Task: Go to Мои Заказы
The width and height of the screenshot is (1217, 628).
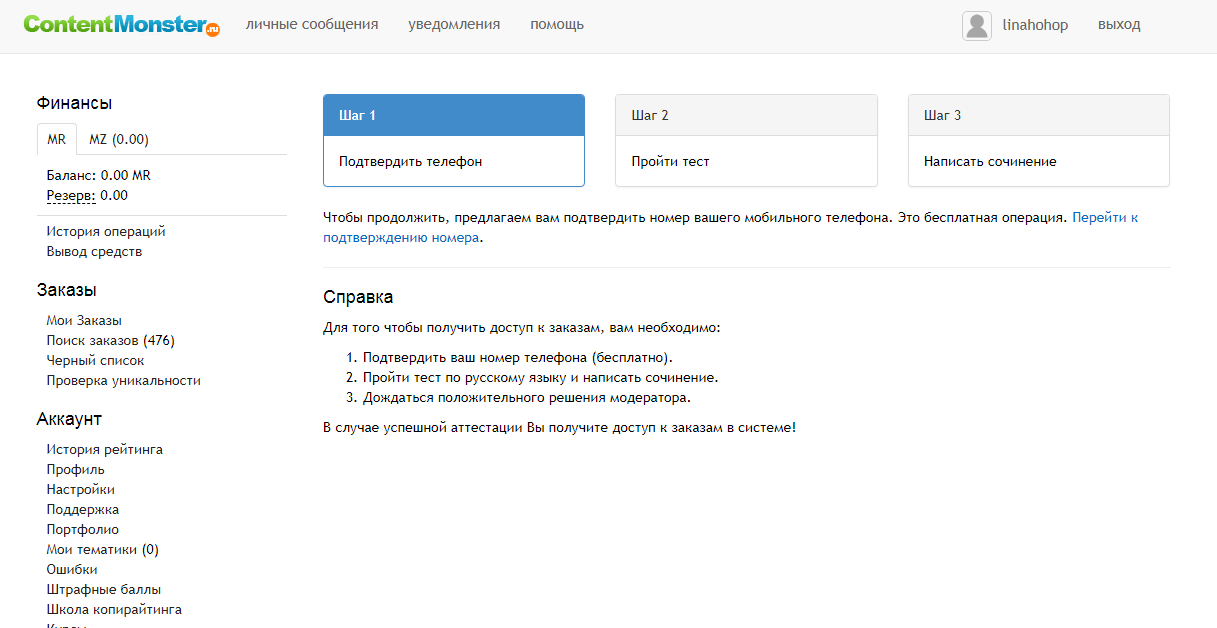Action: tap(84, 321)
